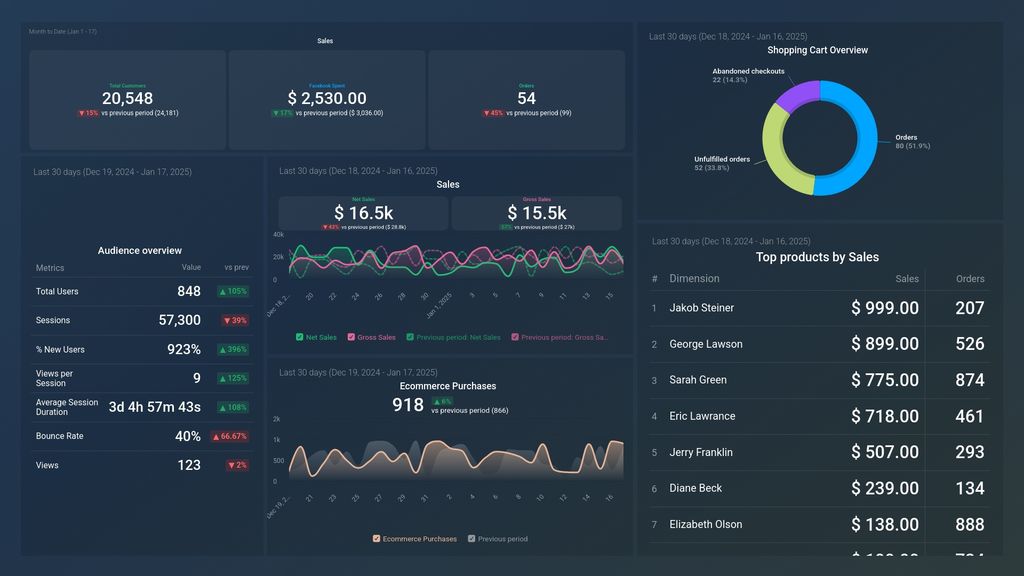Click the Audience overview date range Dec 19 - Jan 17
Screen dimensions: 1024x576
[112, 172]
